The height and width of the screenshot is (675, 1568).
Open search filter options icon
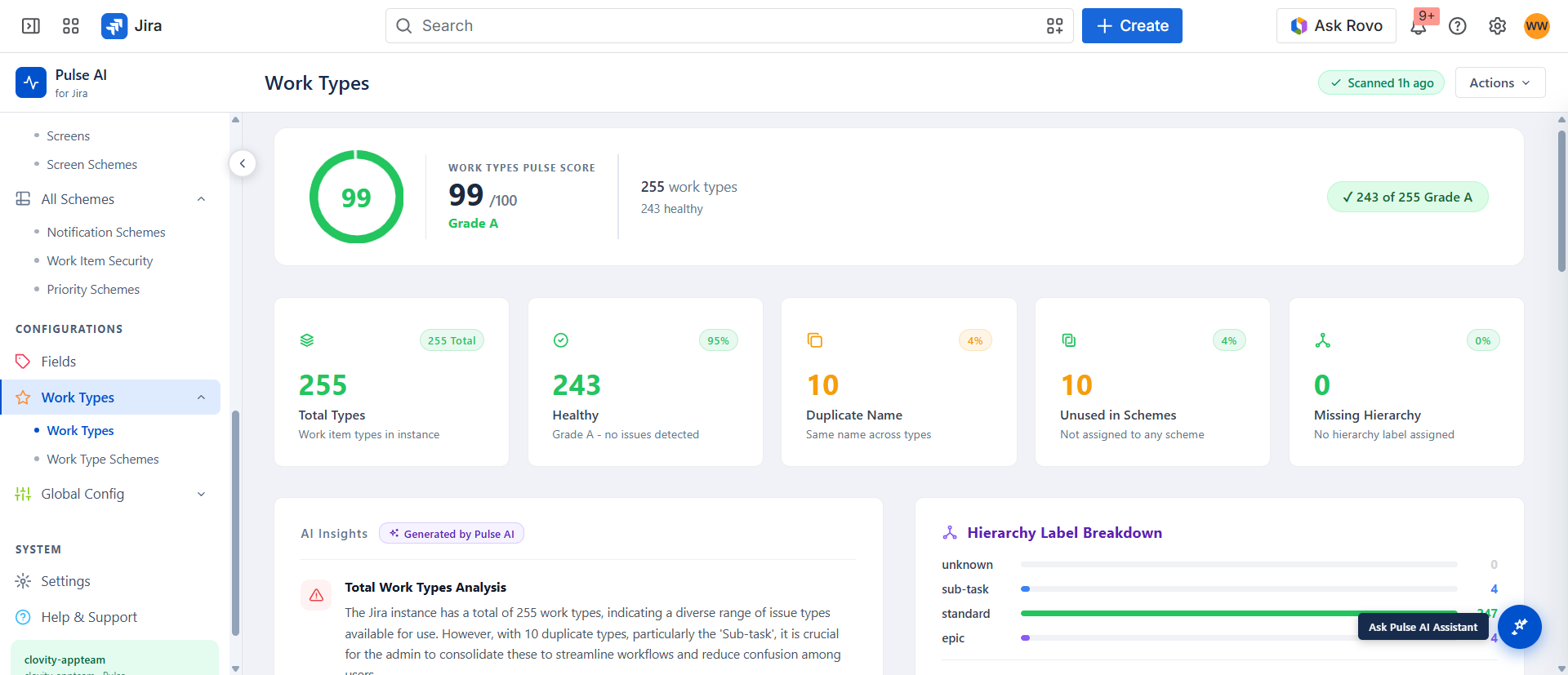(1054, 26)
